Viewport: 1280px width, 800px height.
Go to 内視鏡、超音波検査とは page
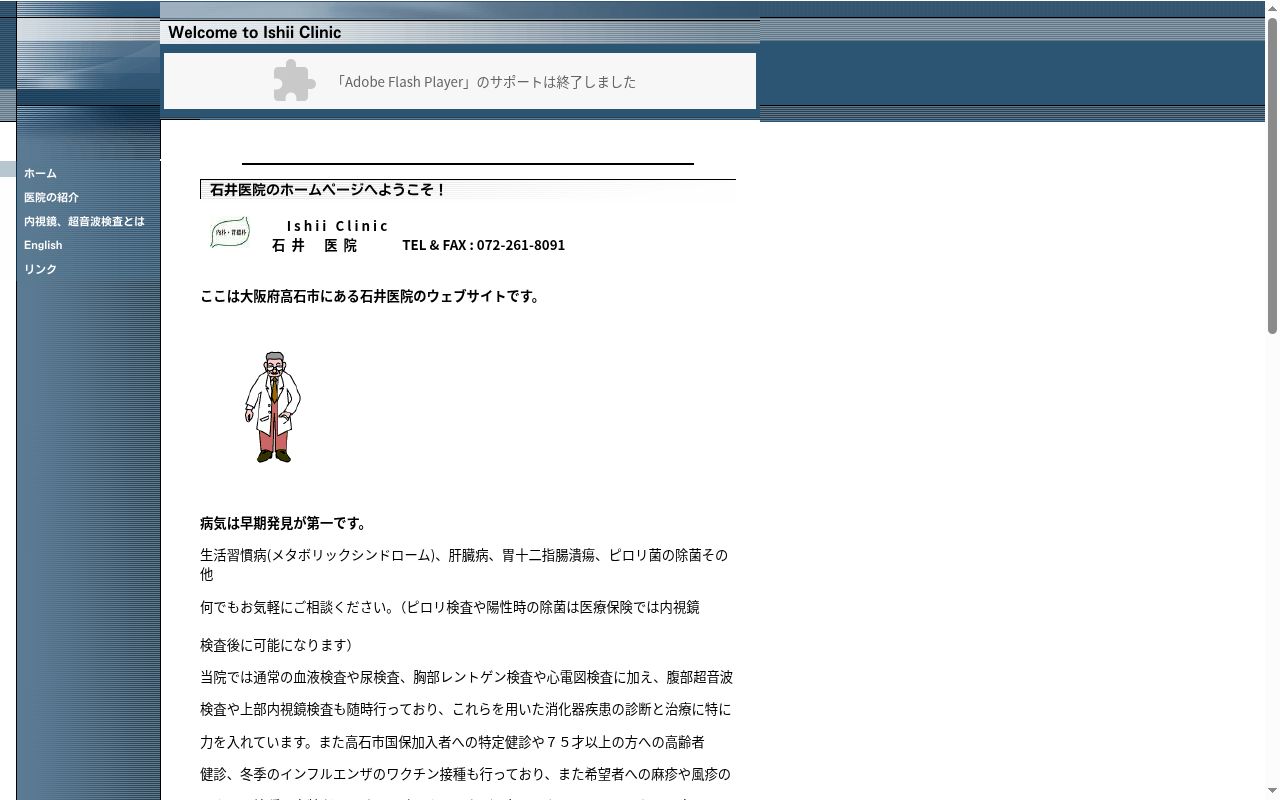click(x=84, y=221)
